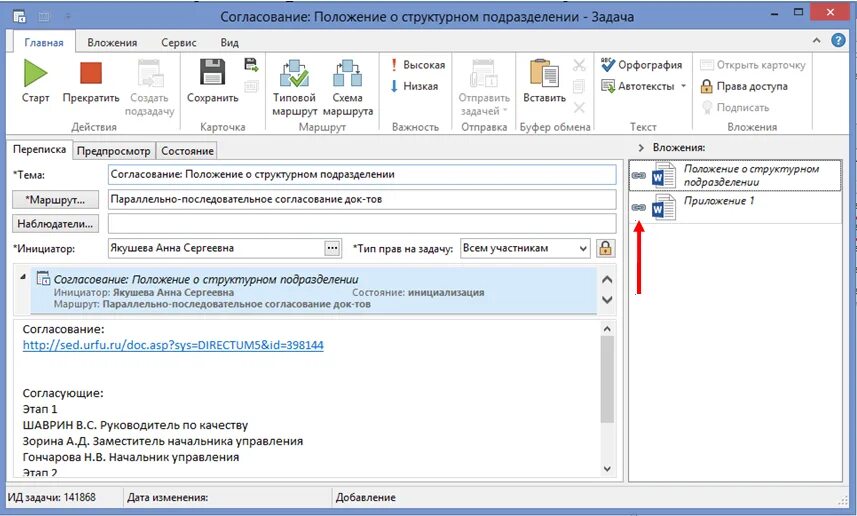Image resolution: width=857 pixels, height=516 pixels.
Task: Click ellipsis button next to Инициатор field
Action: click(x=332, y=248)
